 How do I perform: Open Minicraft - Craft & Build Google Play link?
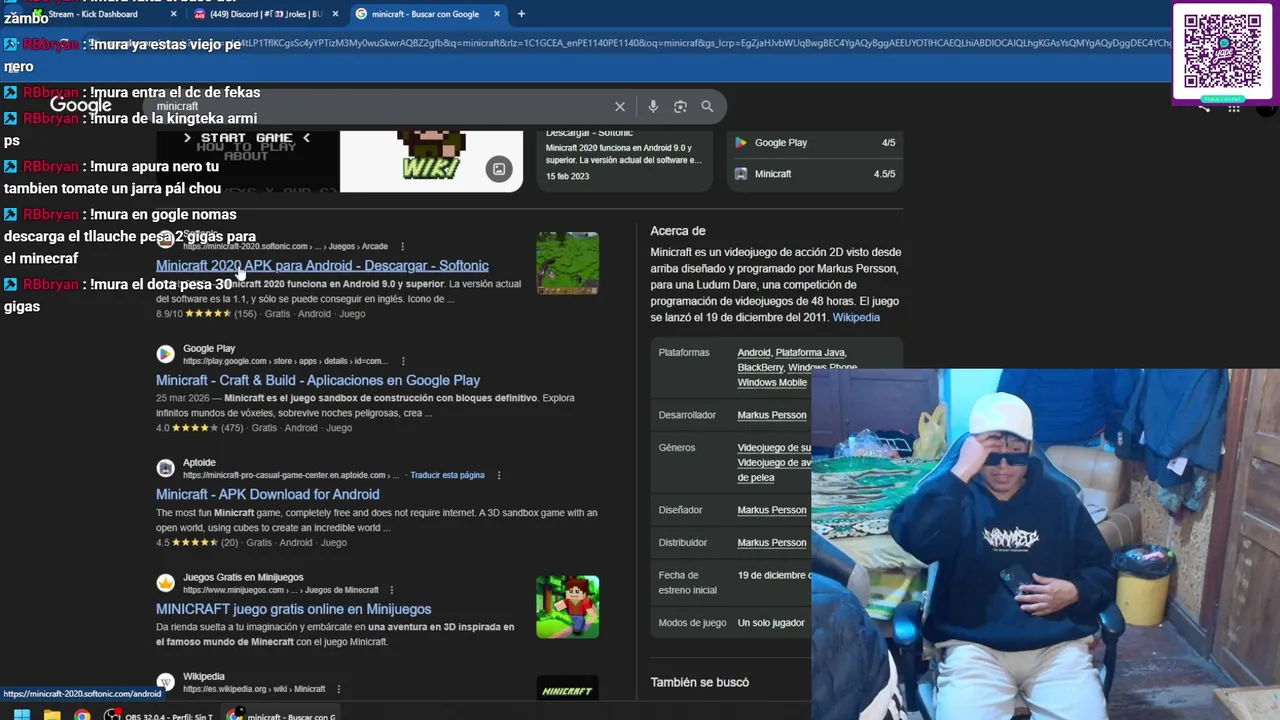point(318,380)
